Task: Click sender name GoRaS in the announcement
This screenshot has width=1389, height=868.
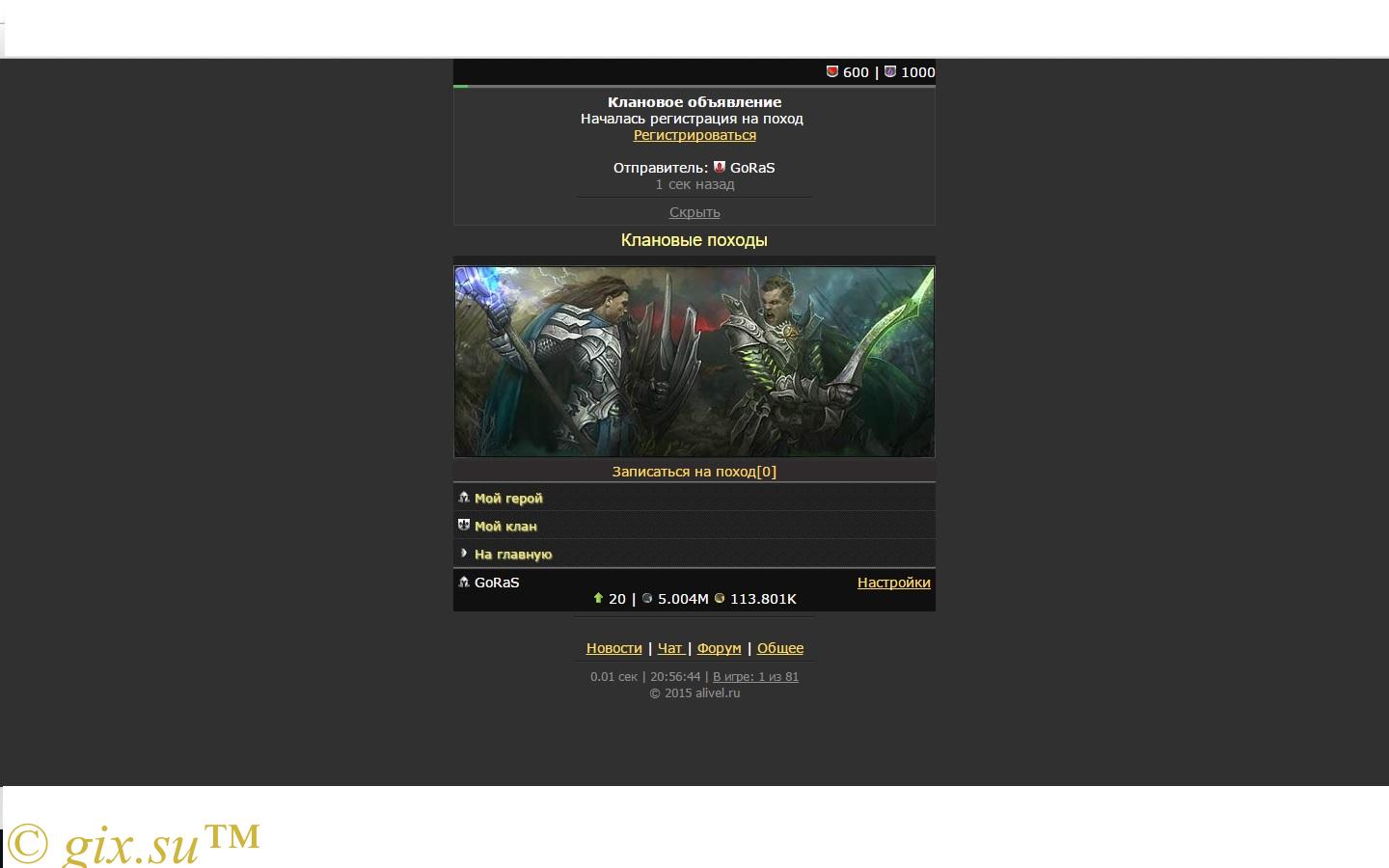Action: [x=752, y=168]
